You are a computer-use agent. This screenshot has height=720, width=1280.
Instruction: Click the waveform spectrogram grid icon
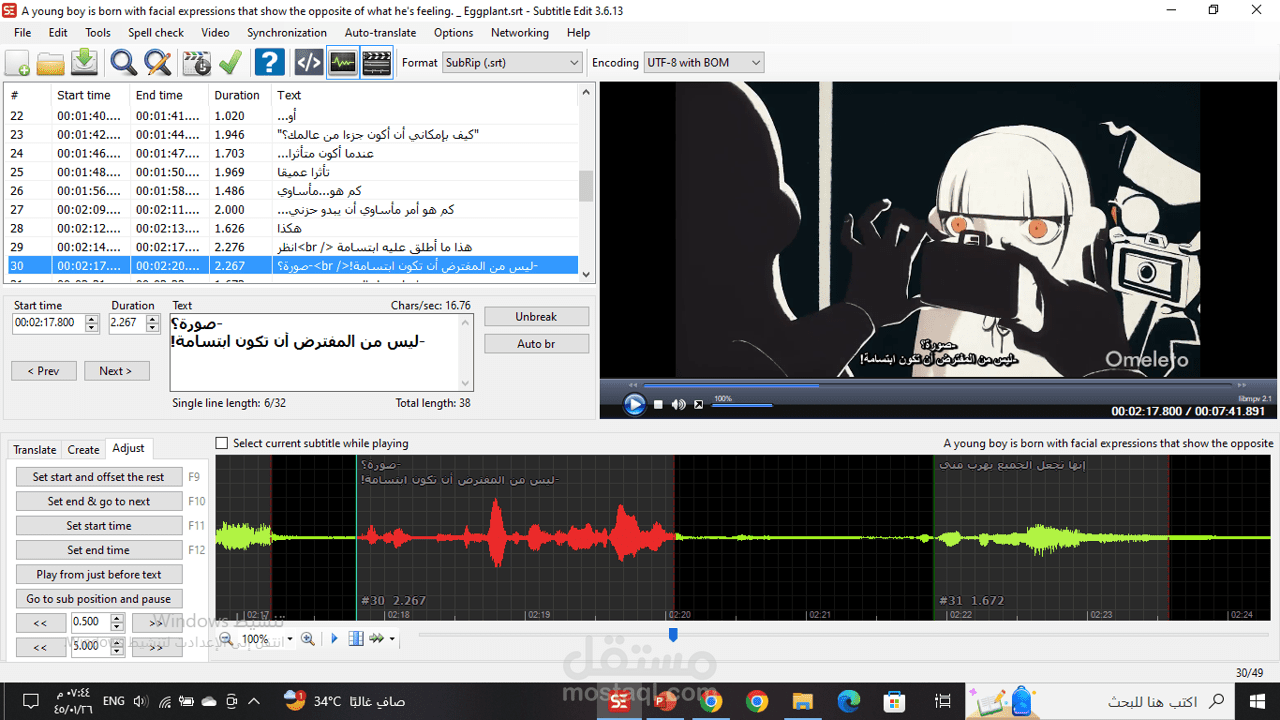click(x=356, y=638)
